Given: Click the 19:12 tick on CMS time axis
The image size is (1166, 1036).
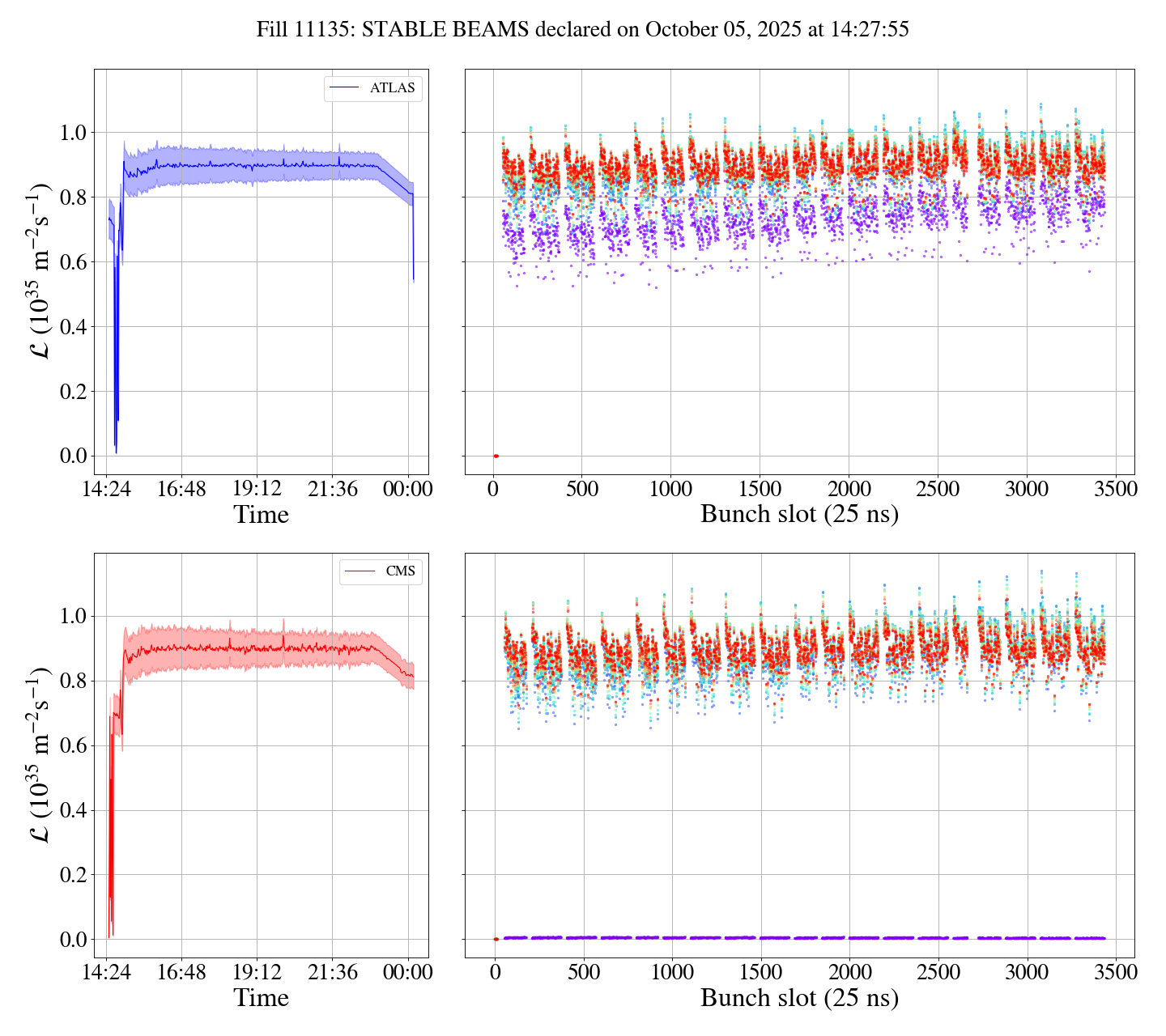Looking at the screenshot, I should (x=257, y=972).
